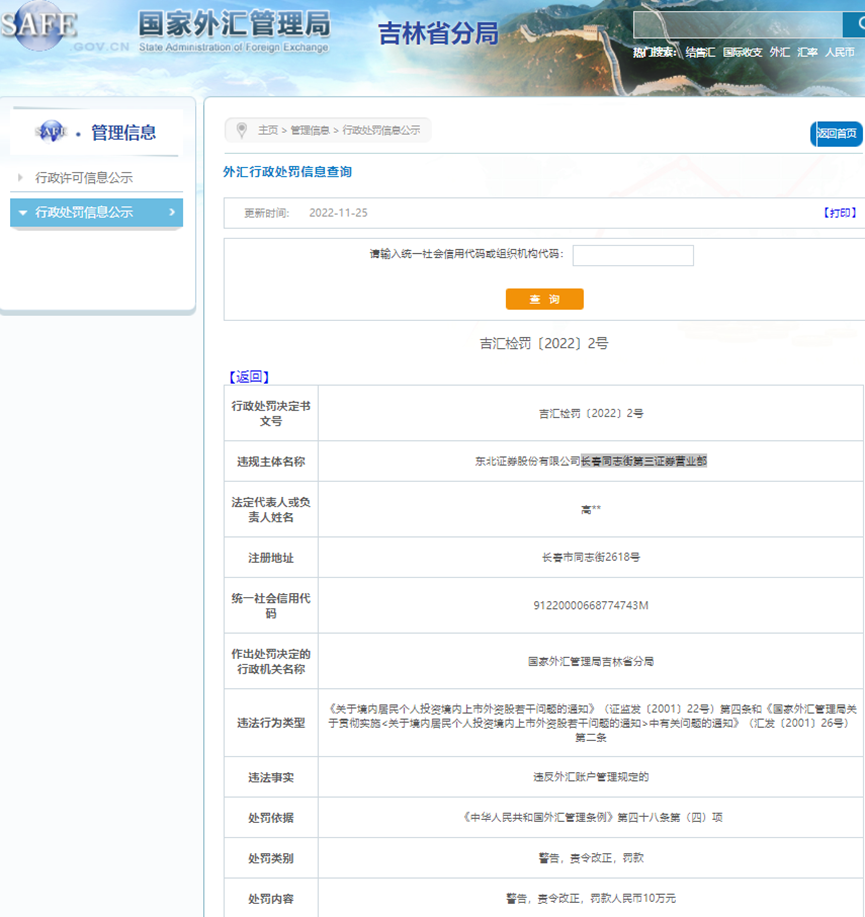Click the 【返回】 link above the table
The width and height of the screenshot is (865, 917).
click(249, 377)
